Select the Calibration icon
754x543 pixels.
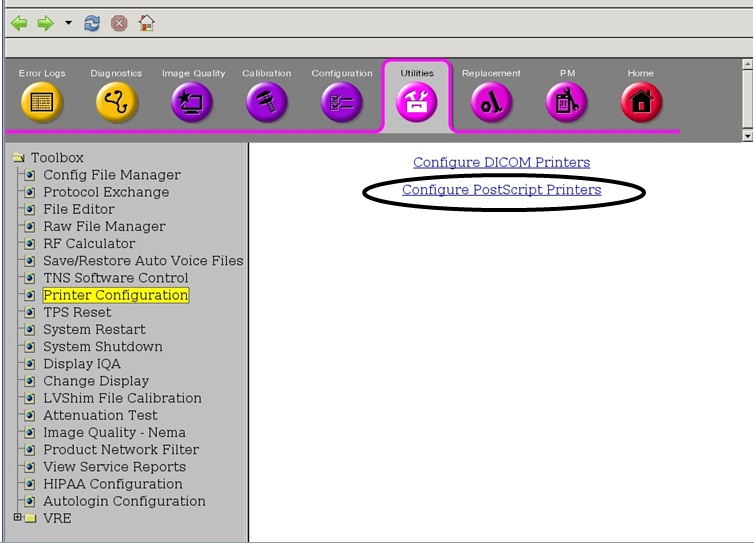266,101
